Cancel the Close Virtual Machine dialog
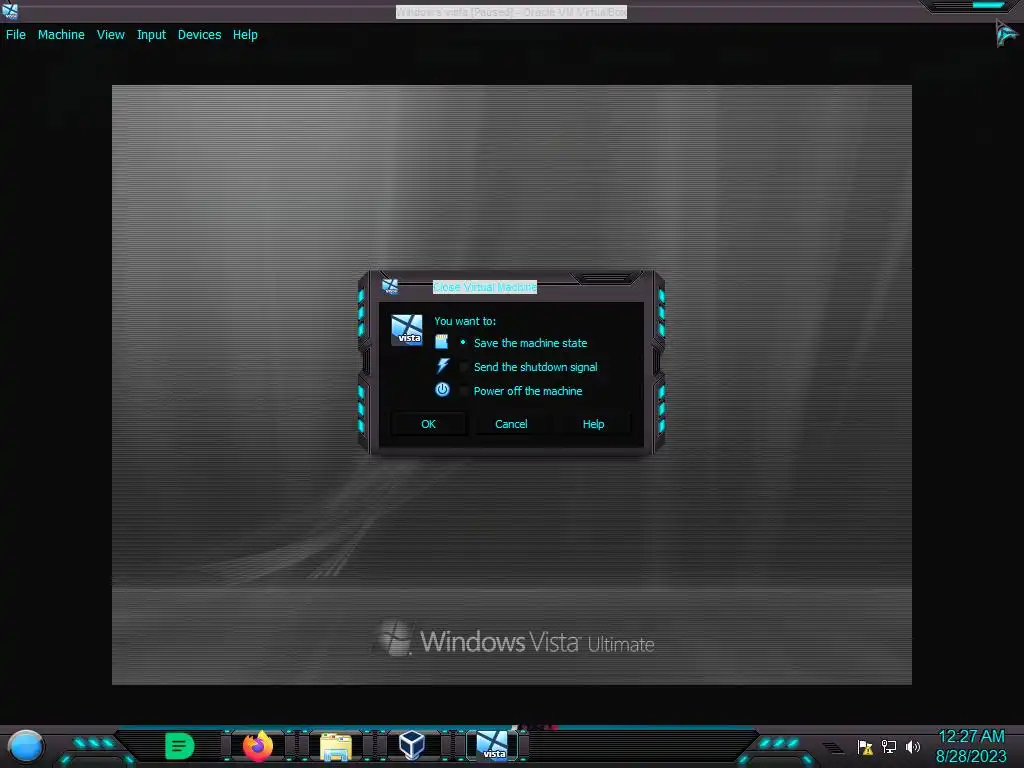 511,424
